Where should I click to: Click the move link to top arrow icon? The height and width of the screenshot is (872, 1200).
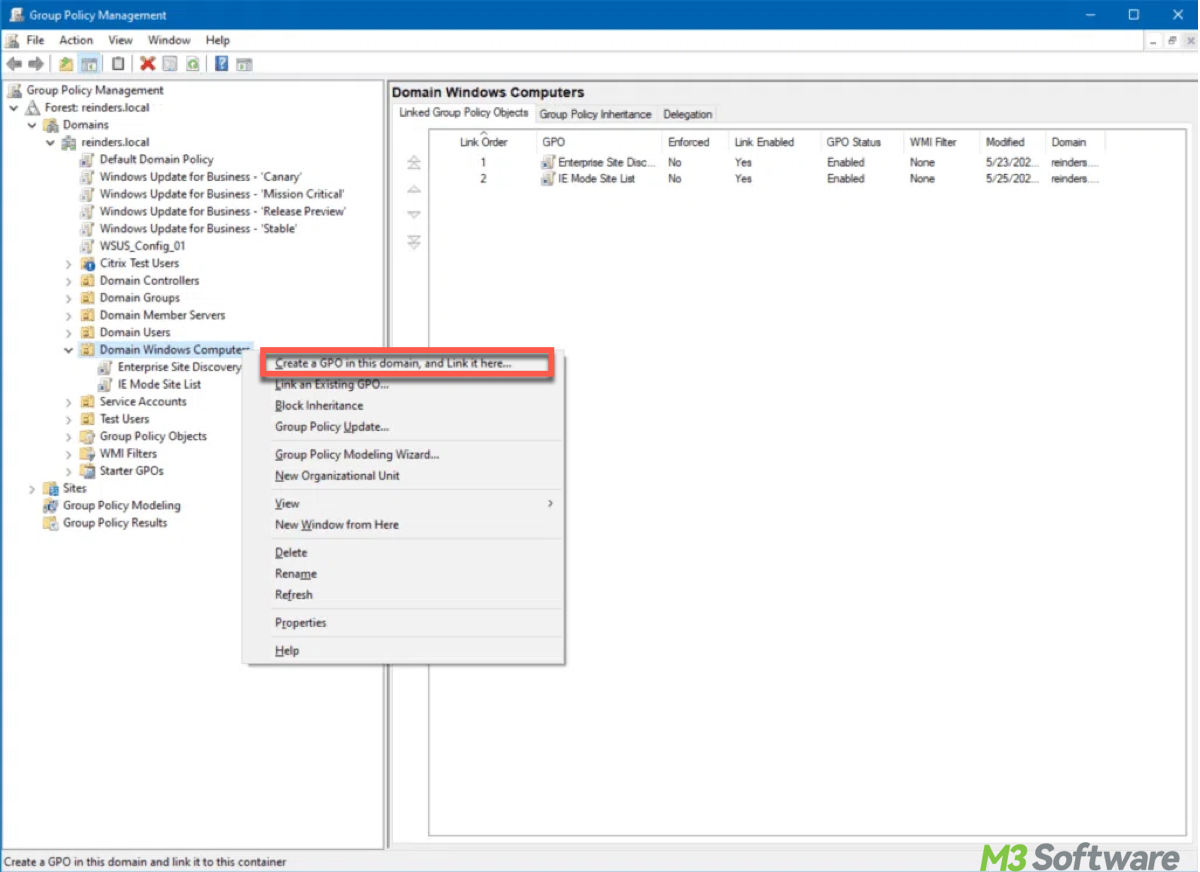[414, 163]
